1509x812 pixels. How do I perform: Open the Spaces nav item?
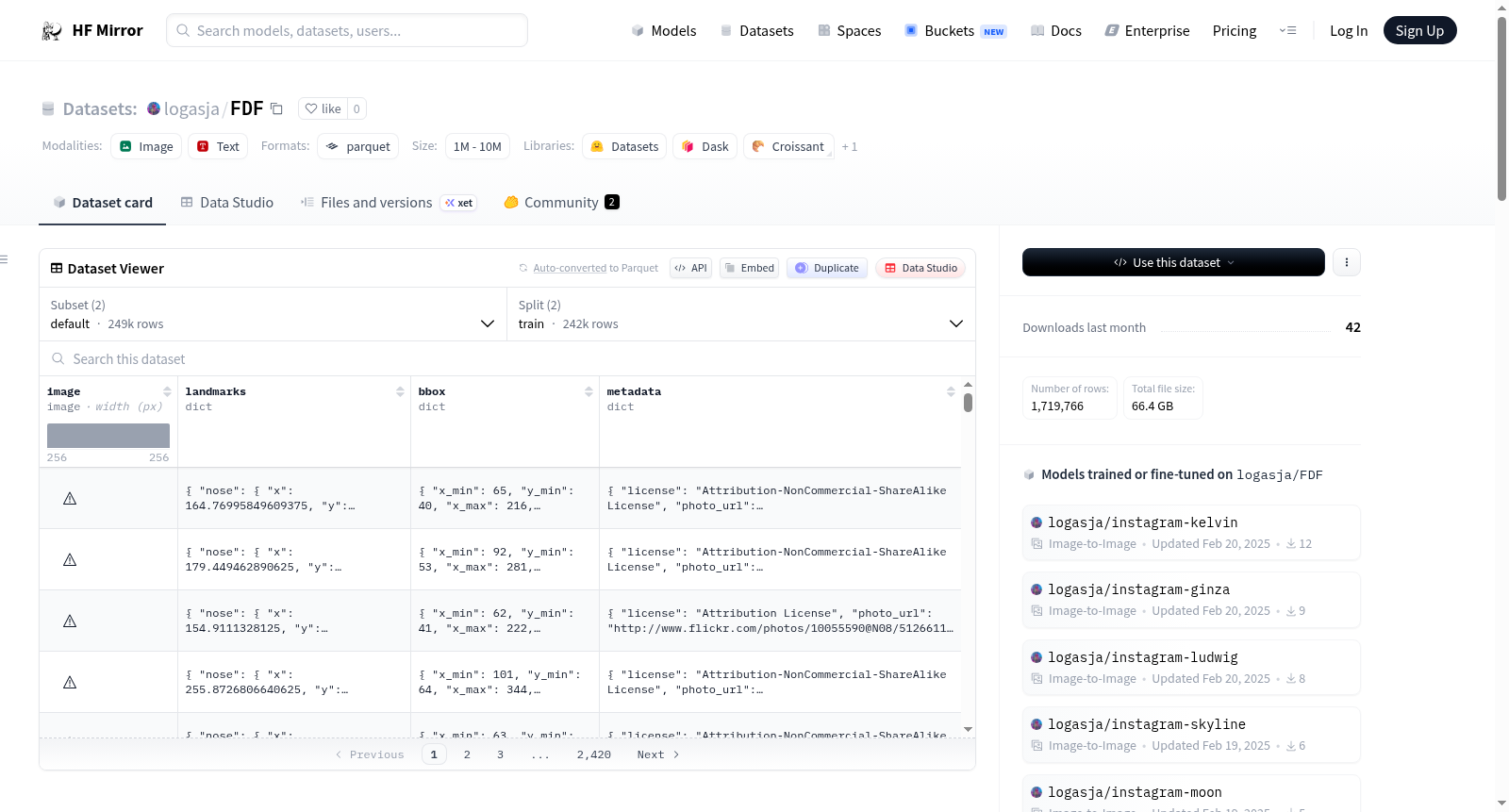point(849,31)
